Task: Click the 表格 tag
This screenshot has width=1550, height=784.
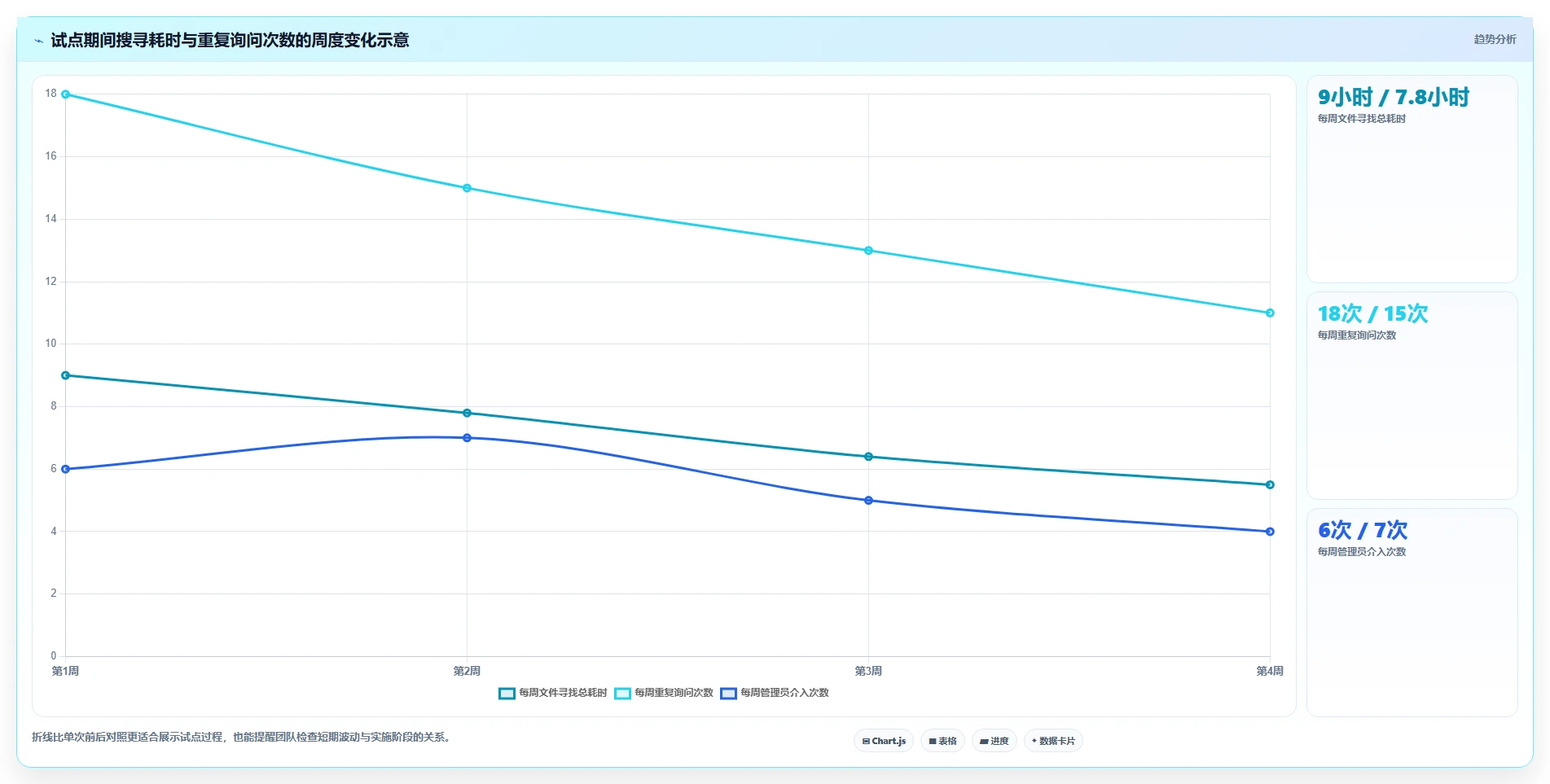Action: 942,741
